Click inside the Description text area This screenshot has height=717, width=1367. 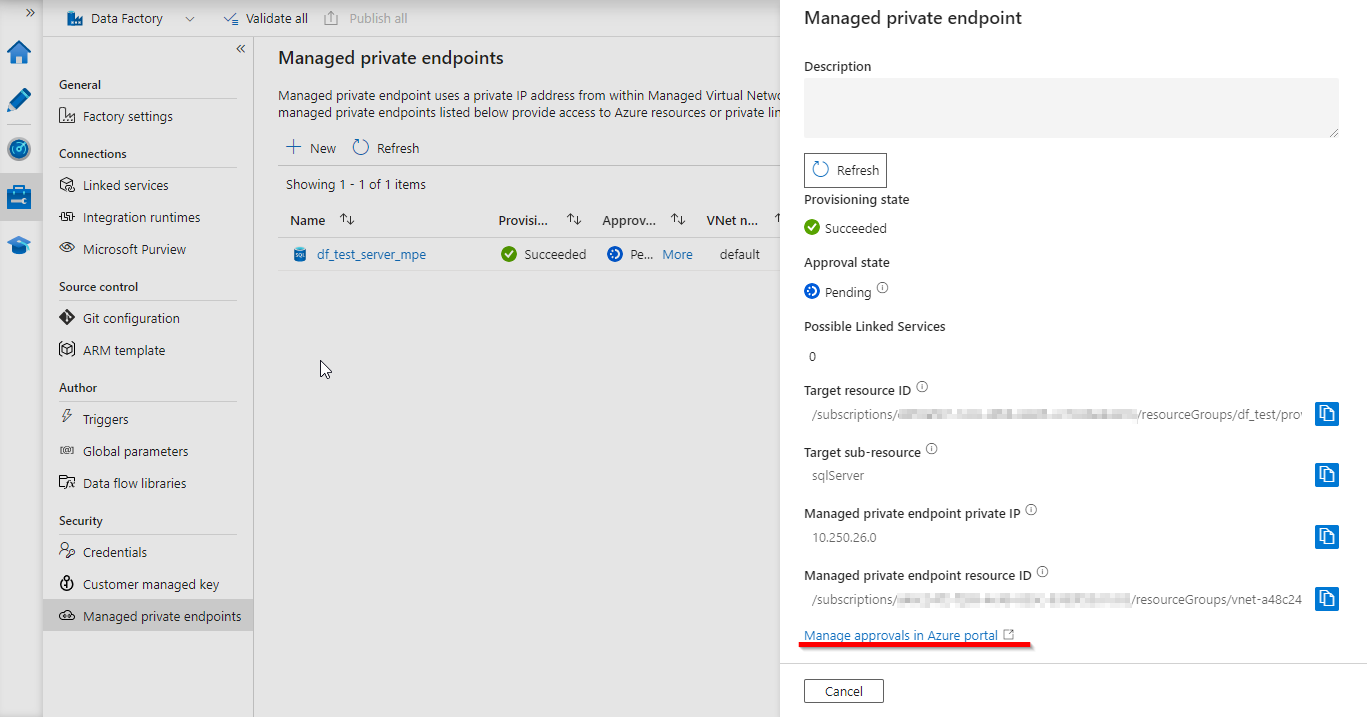coord(1071,108)
